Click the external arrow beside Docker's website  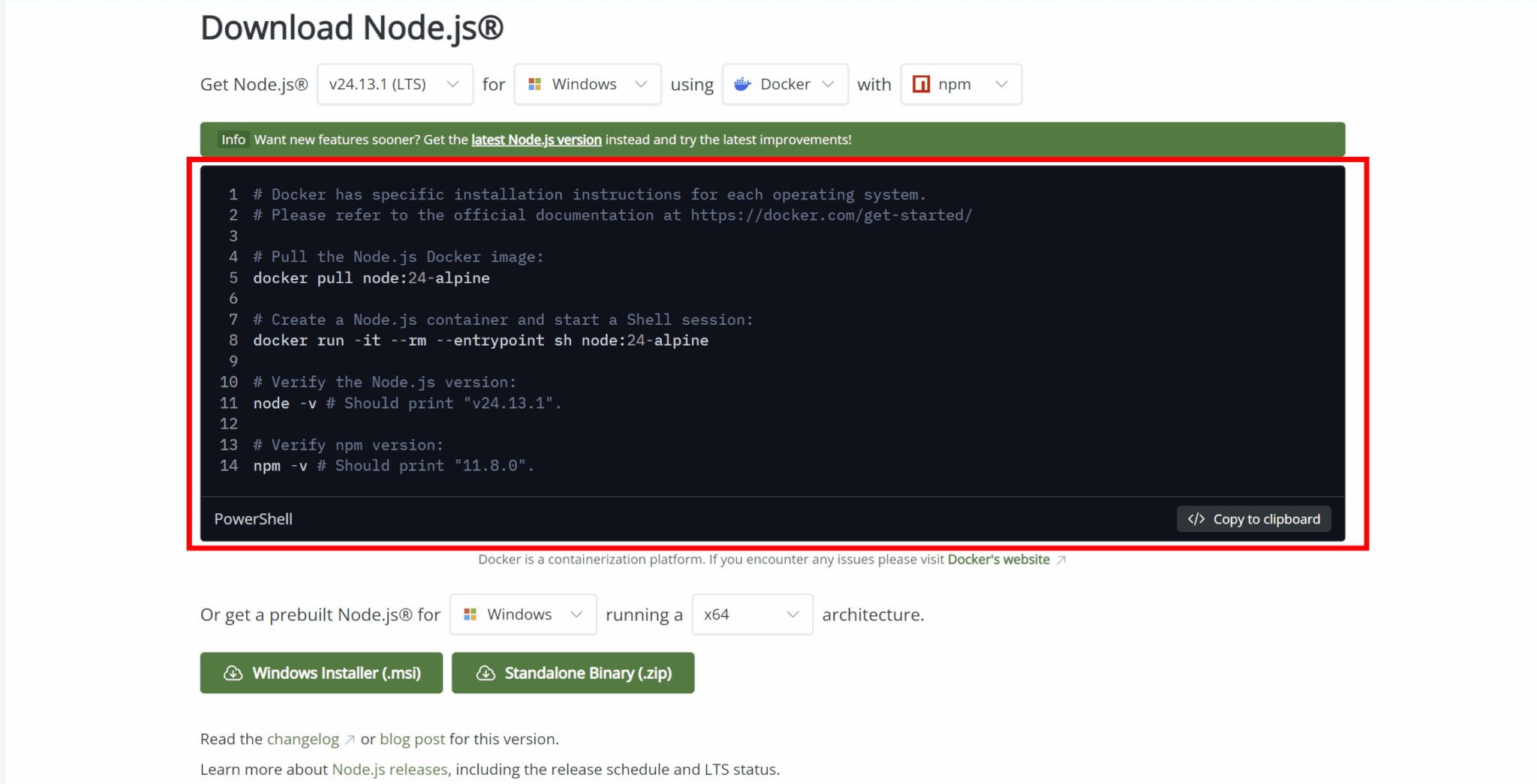coord(1060,560)
